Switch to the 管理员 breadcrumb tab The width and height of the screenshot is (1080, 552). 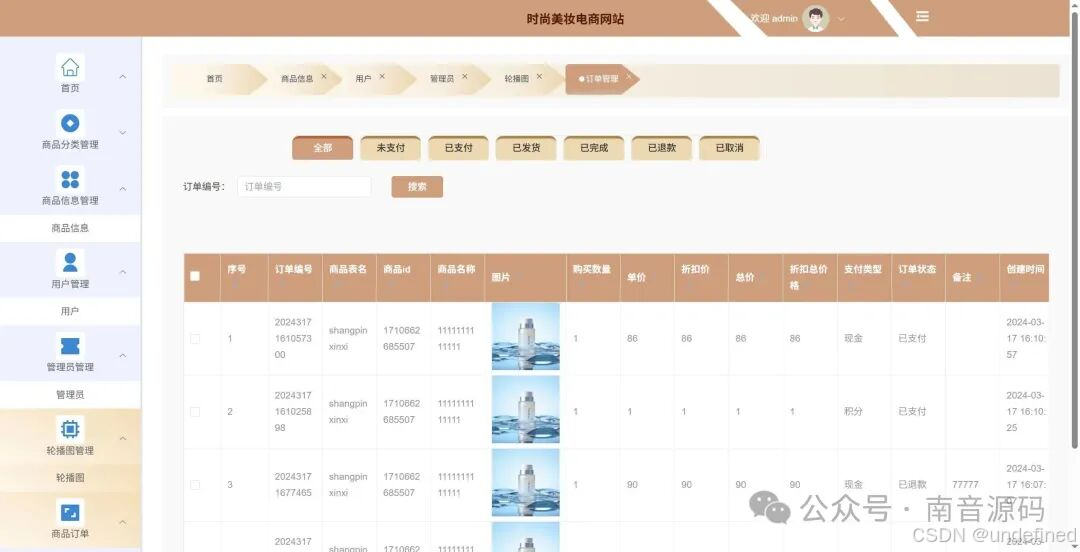pos(442,79)
